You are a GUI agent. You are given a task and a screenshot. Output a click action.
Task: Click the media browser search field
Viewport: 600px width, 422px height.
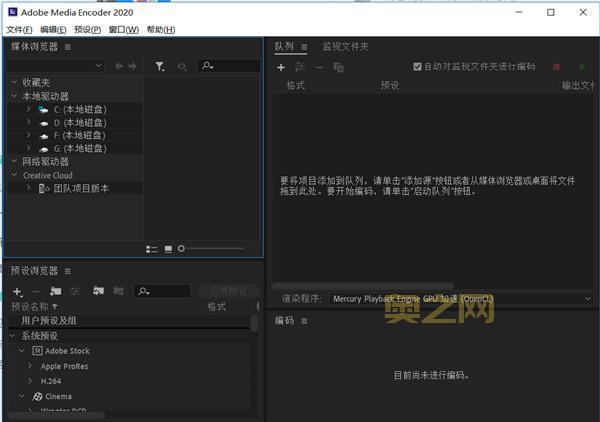tap(229, 66)
